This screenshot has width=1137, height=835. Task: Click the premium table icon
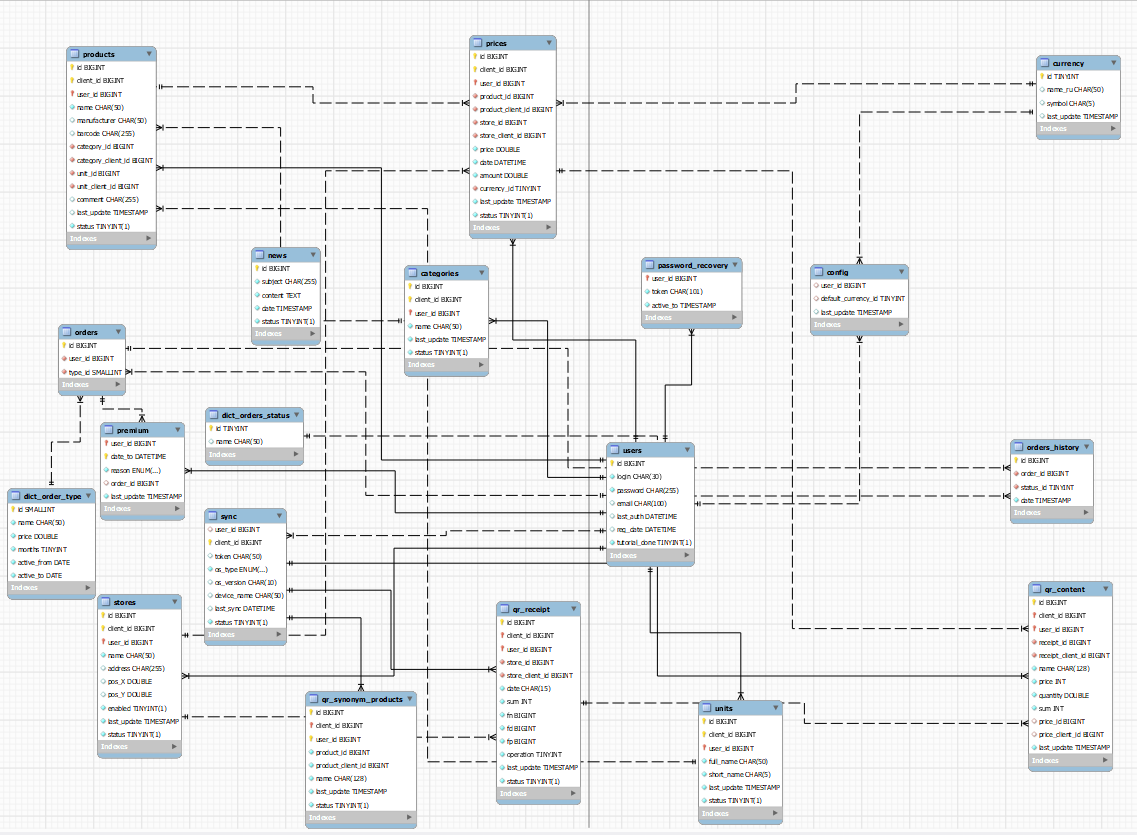(109, 431)
